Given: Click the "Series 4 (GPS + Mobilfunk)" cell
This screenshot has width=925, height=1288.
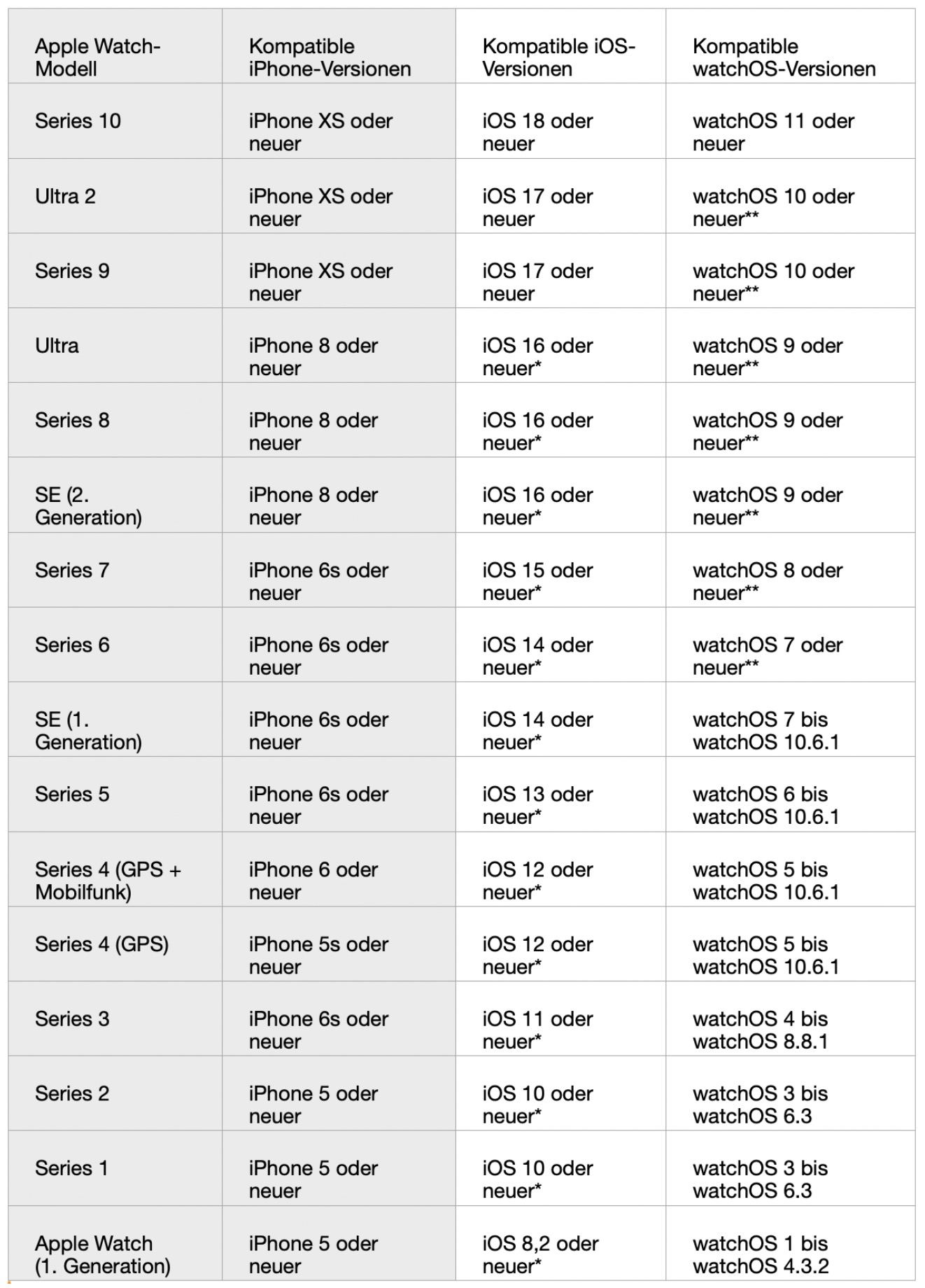Looking at the screenshot, I should [x=108, y=881].
